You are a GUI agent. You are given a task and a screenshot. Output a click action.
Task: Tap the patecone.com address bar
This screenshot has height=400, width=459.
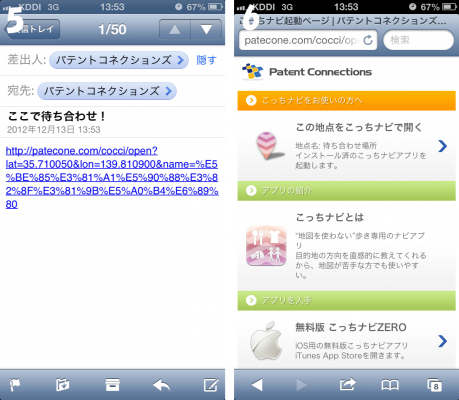308,40
